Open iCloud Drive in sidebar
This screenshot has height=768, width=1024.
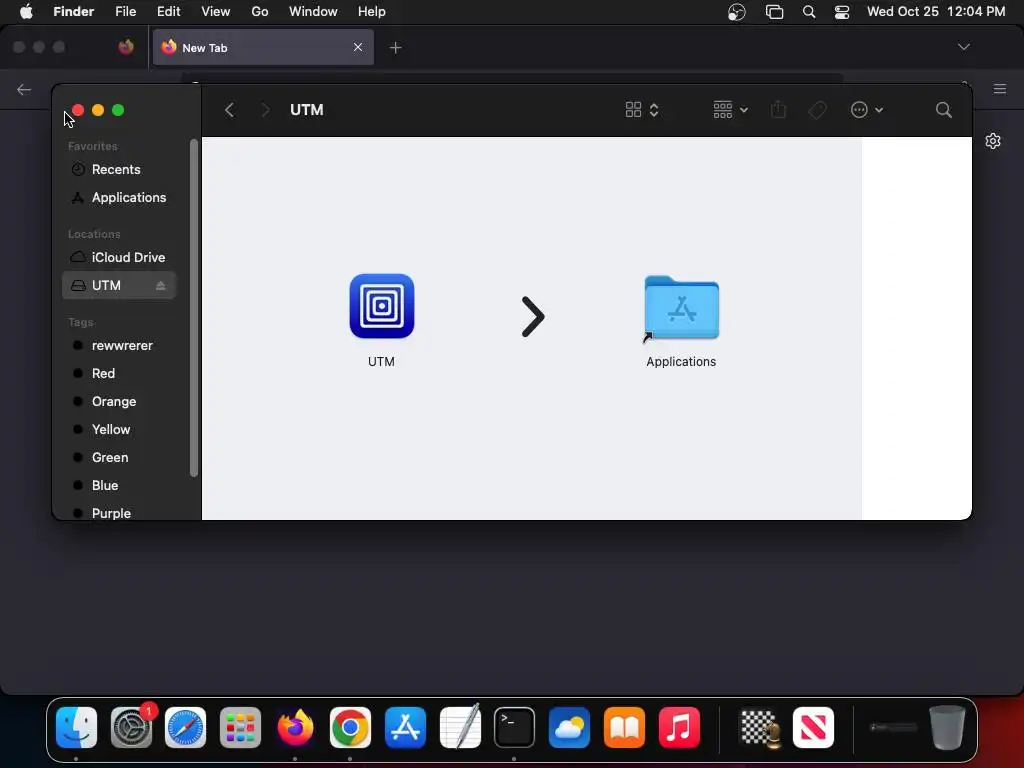[x=119, y=257]
